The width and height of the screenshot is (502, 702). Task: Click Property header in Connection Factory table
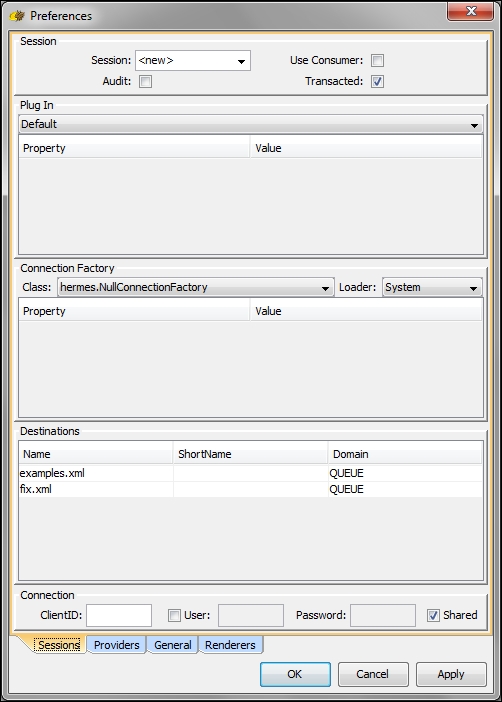134,311
